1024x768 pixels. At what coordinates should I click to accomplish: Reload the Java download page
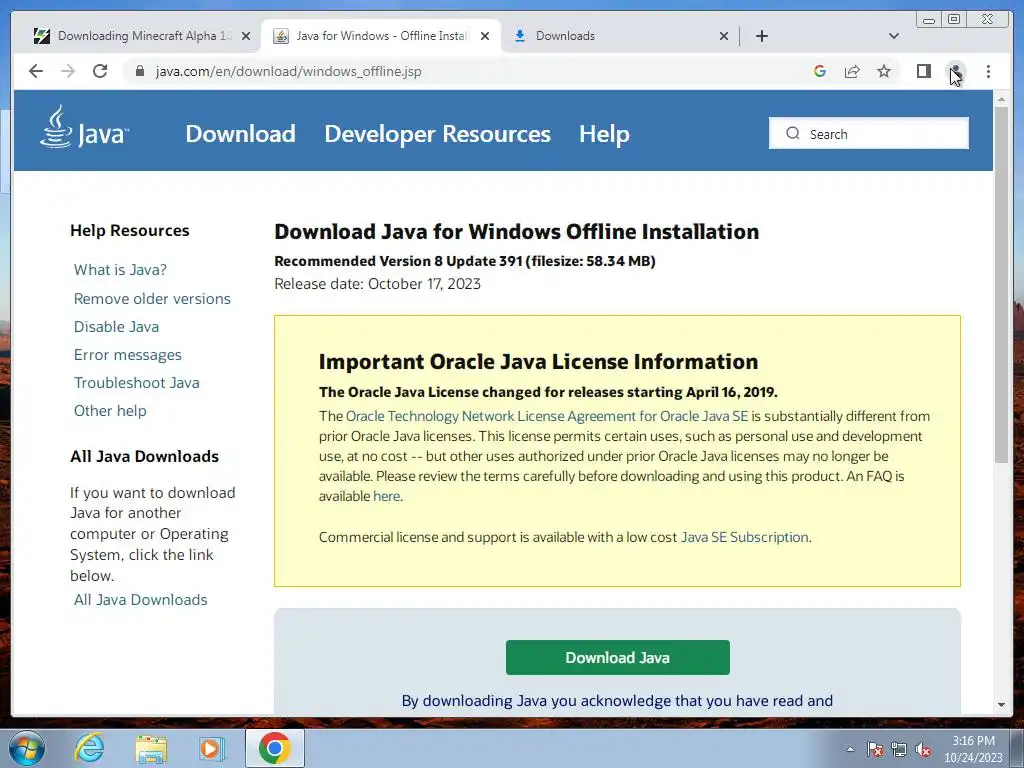point(100,71)
